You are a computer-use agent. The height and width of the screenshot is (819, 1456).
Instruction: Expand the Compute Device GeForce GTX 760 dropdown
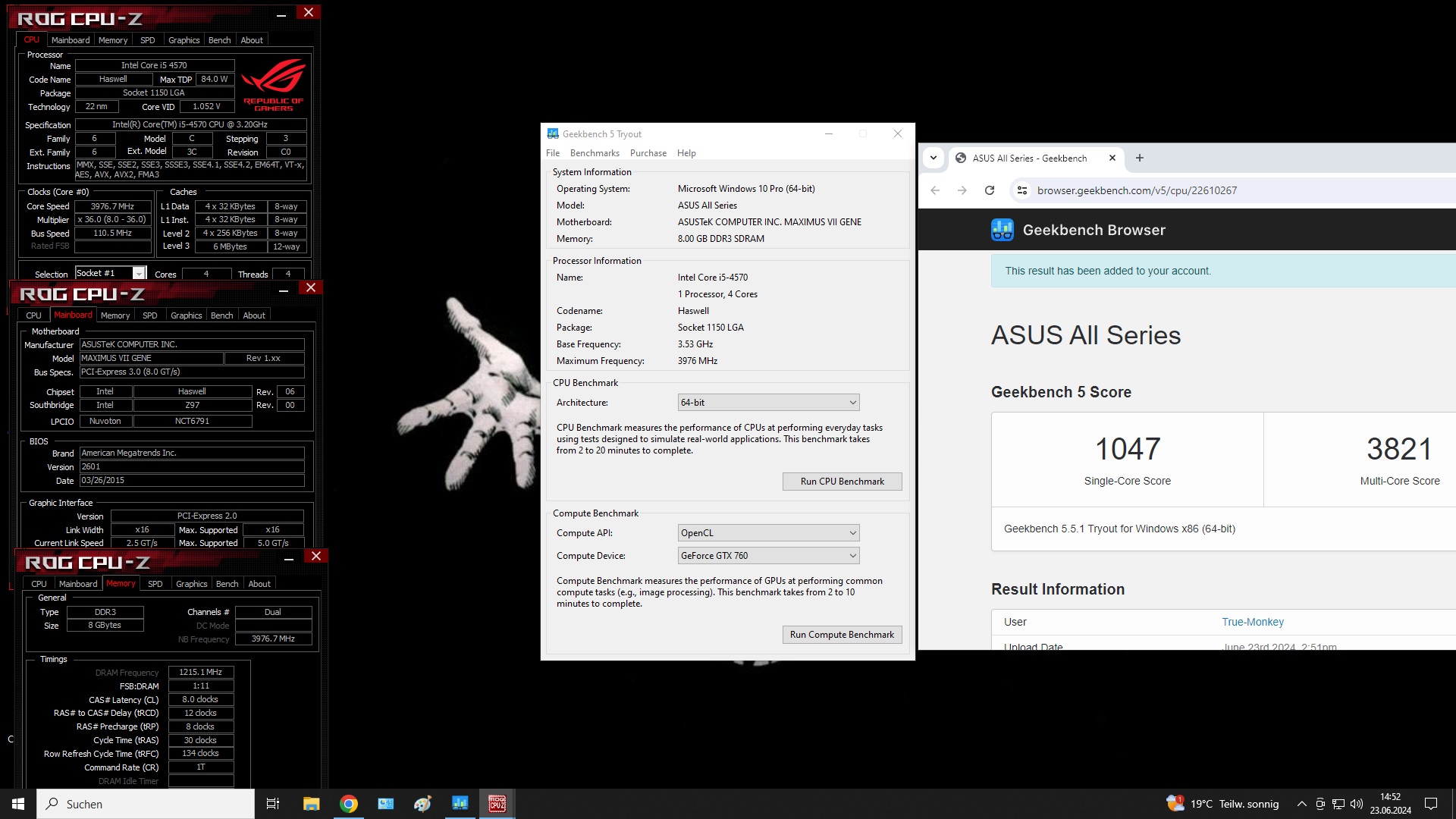click(768, 556)
